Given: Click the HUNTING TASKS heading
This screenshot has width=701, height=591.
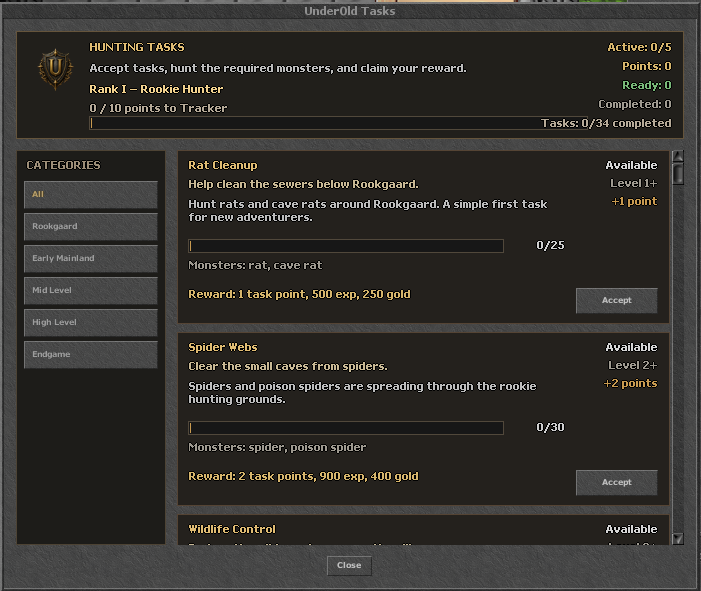Looking at the screenshot, I should point(137,47).
